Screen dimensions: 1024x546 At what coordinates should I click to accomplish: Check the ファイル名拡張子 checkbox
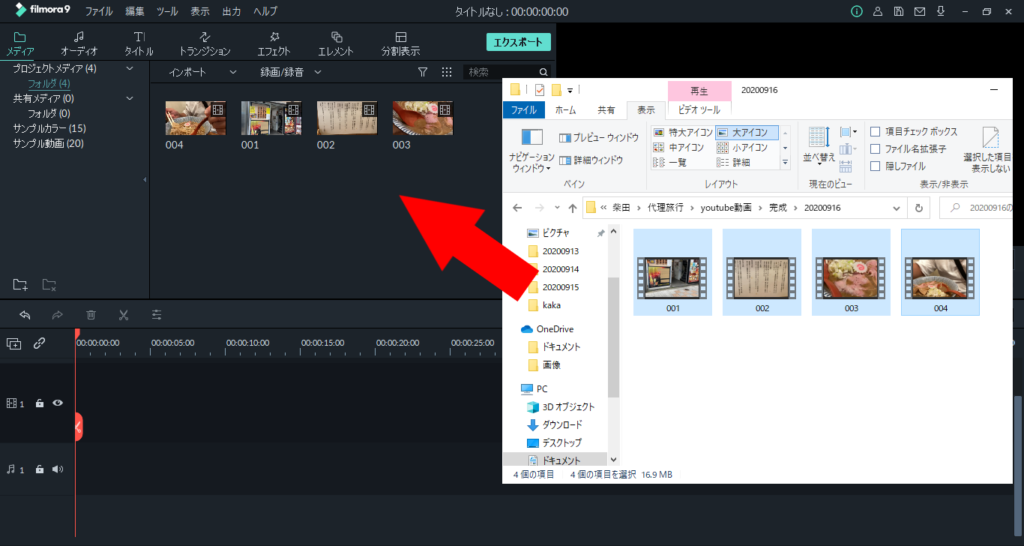(875, 149)
